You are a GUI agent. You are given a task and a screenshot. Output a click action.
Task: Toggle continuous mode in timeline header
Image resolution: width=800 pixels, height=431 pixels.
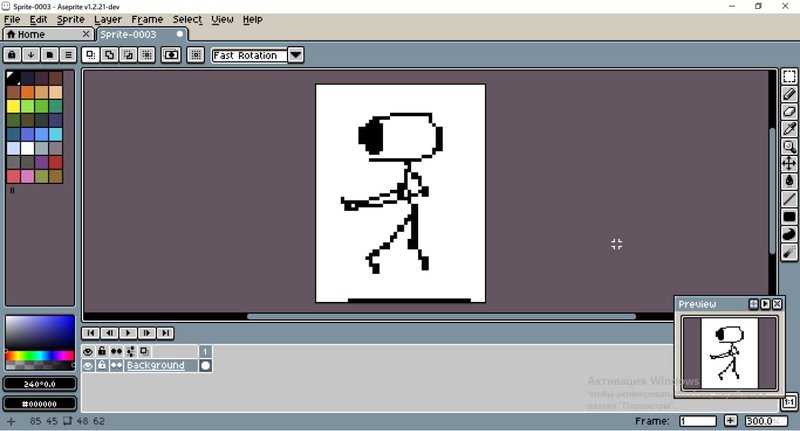pyautogui.click(x=116, y=351)
